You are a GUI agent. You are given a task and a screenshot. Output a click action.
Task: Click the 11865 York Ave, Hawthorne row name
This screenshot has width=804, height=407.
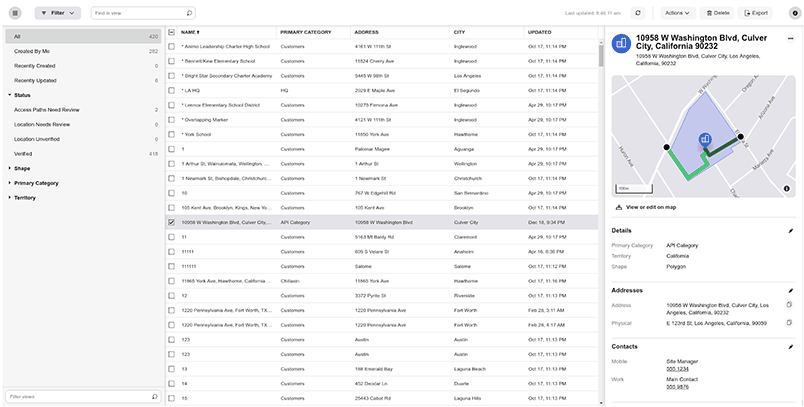(226, 281)
